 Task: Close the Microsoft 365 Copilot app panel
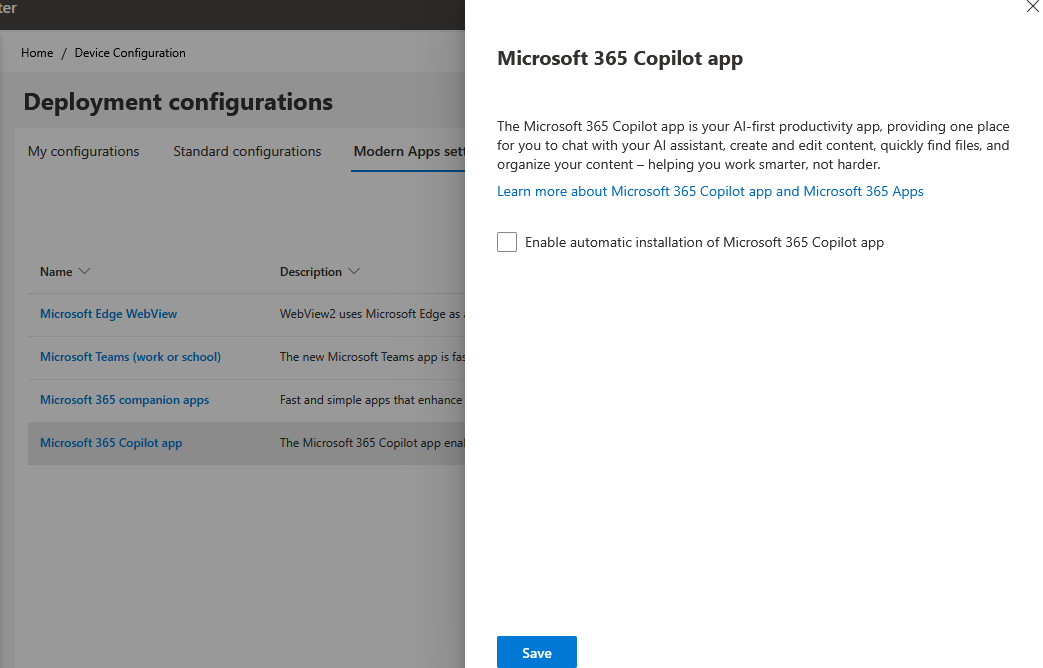pos(1032,6)
